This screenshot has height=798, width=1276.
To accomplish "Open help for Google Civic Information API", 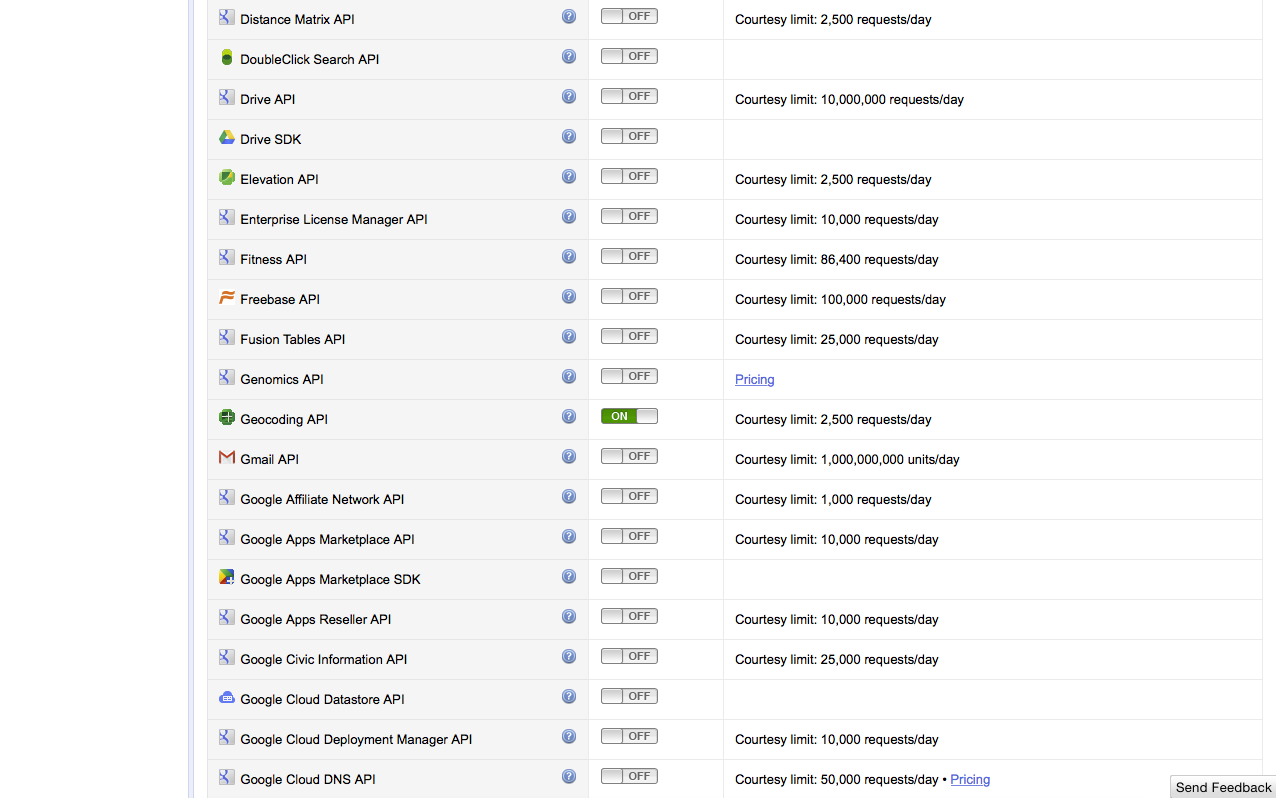I will (x=569, y=656).
